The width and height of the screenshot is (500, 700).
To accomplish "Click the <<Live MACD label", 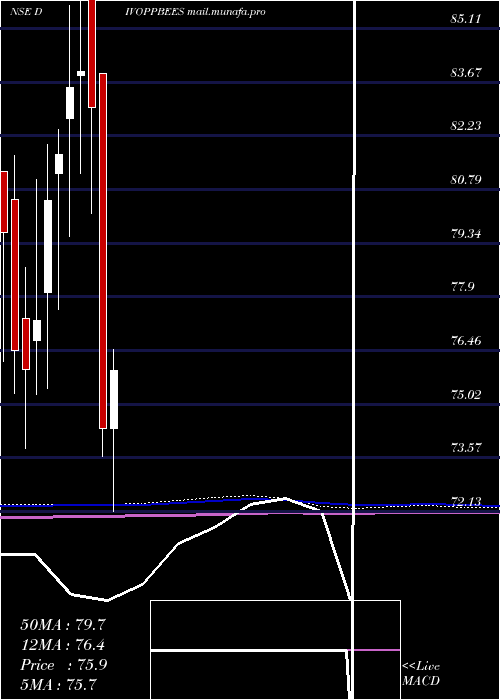I will pyautogui.click(x=421, y=674).
